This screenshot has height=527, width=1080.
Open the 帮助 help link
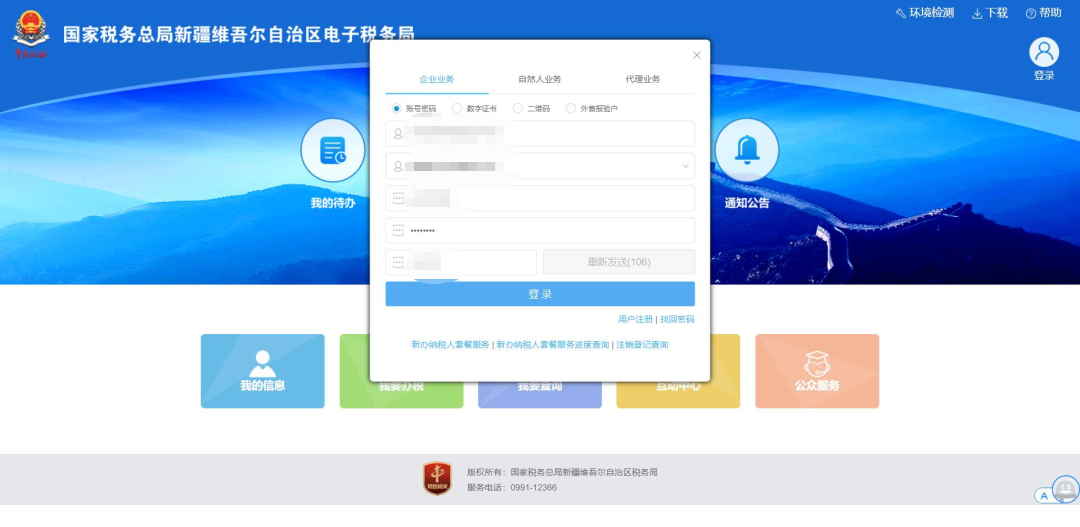coord(1043,13)
